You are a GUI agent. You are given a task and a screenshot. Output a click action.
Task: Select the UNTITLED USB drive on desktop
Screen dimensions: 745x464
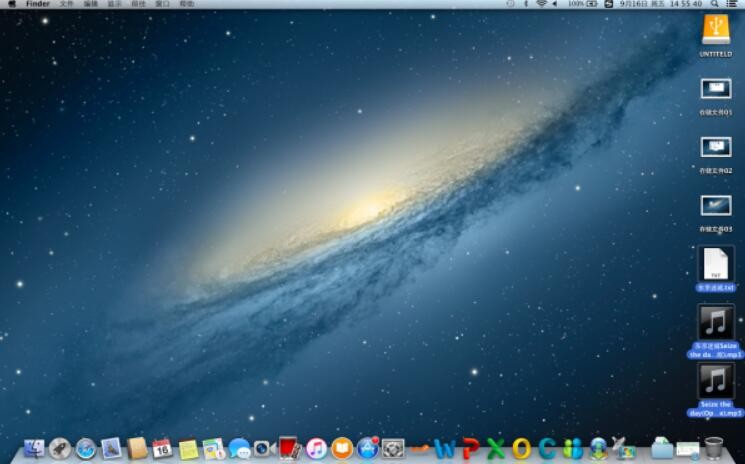pos(715,29)
